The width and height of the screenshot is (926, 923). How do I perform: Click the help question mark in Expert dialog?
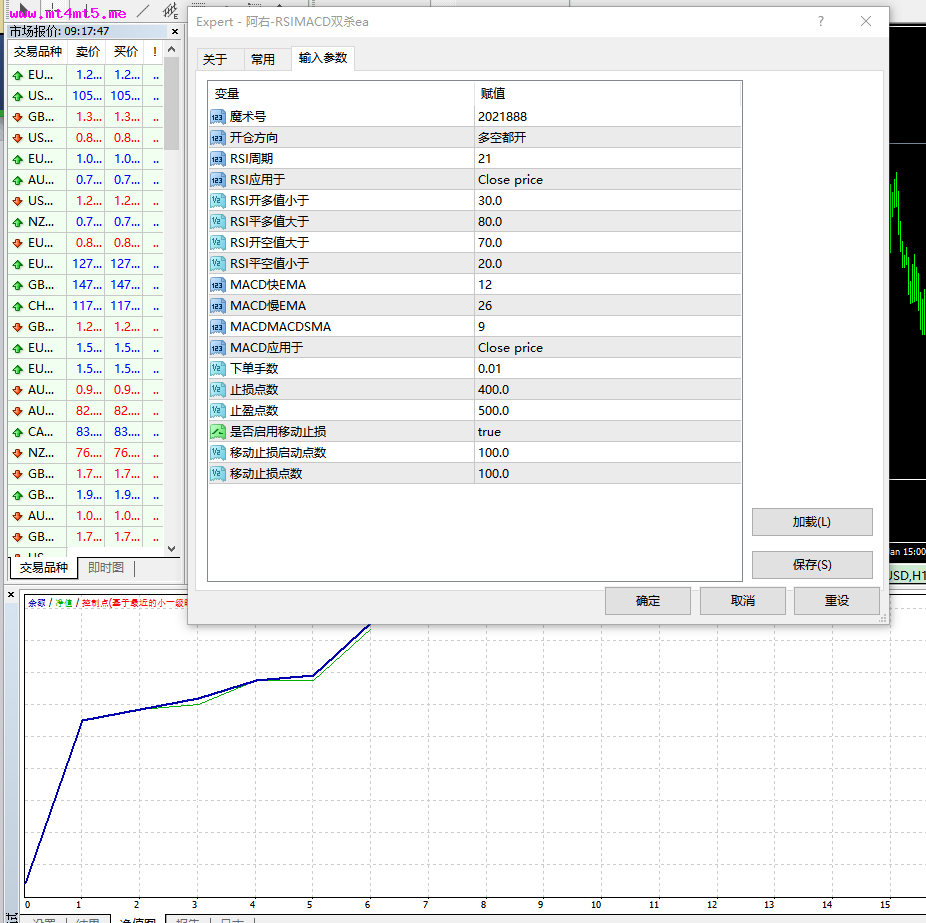[x=821, y=21]
